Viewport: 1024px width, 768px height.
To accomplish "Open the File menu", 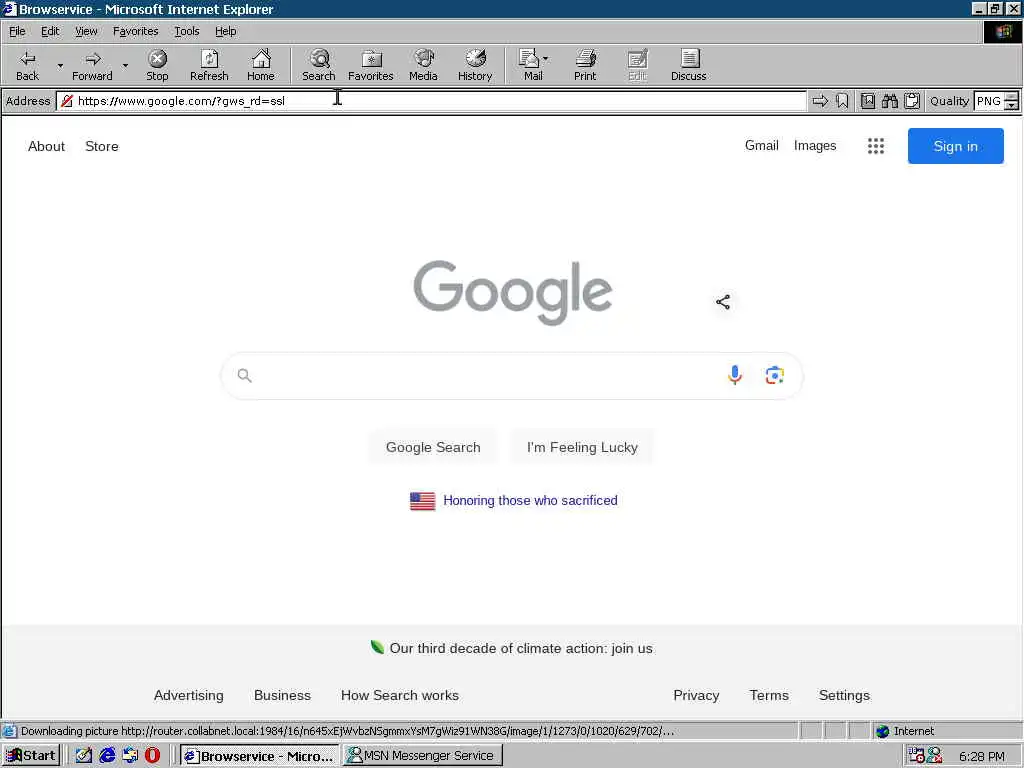I will pos(17,31).
